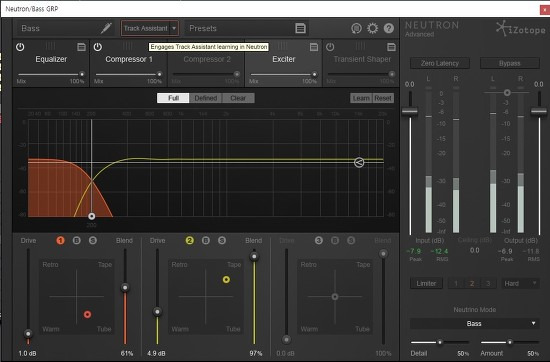Image resolution: width=550 pixels, height=362 pixels.
Task: Switch to the Clear view mode
Action: pos(238,98)
